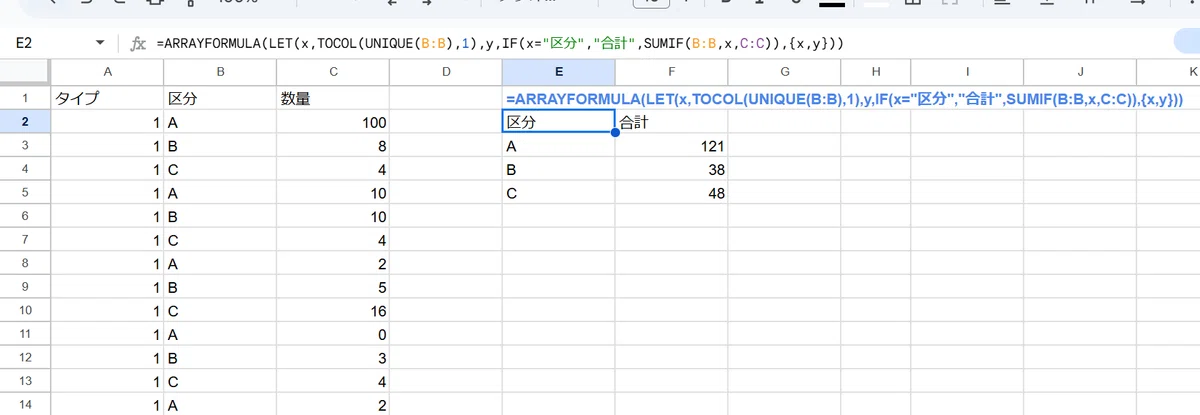Select column E header

coord(558,72)
